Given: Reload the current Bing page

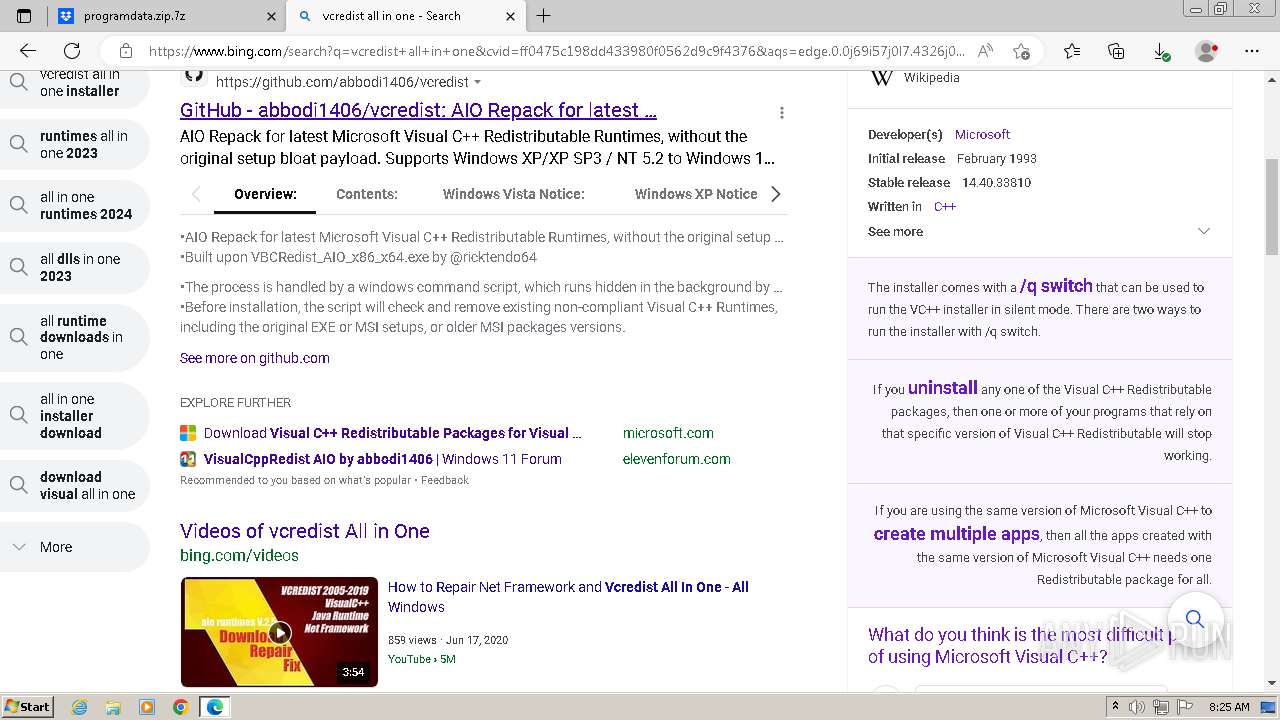Looking at the screenshot, I should click(72, 51).
